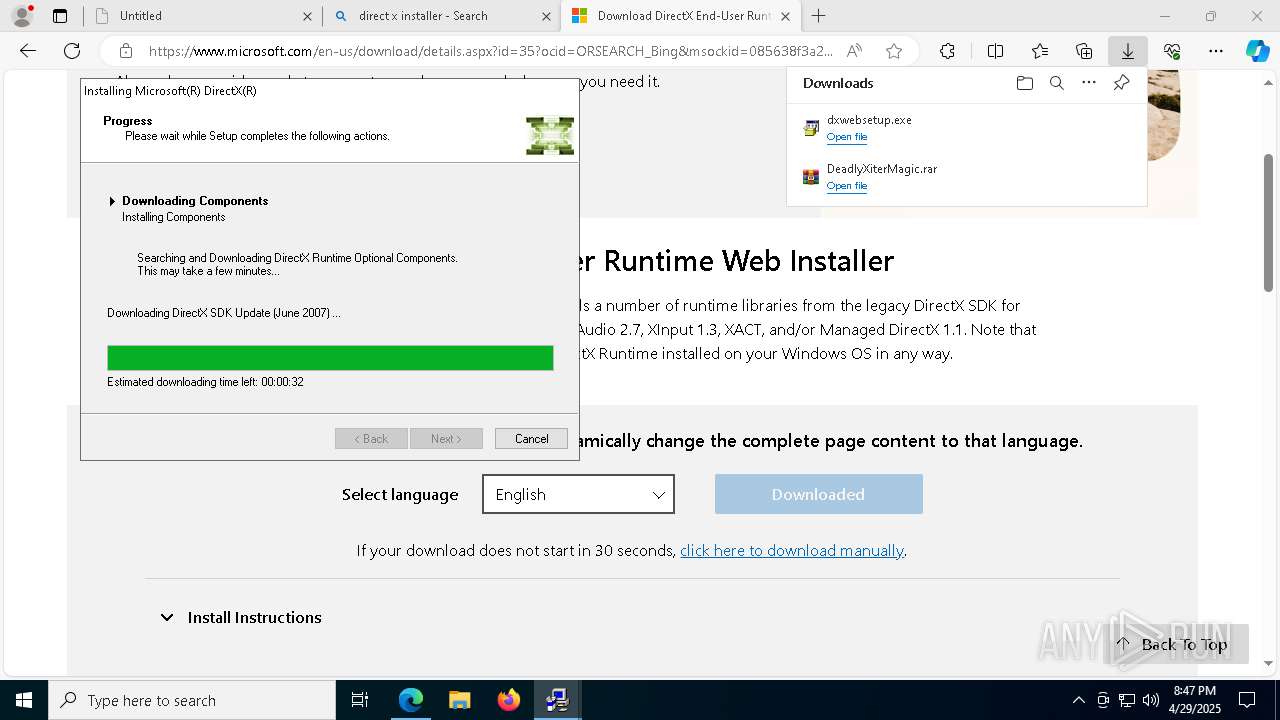1280x720 pixels.
Task: Click the Read aloud icon in address bar
Action: [854, 51]
